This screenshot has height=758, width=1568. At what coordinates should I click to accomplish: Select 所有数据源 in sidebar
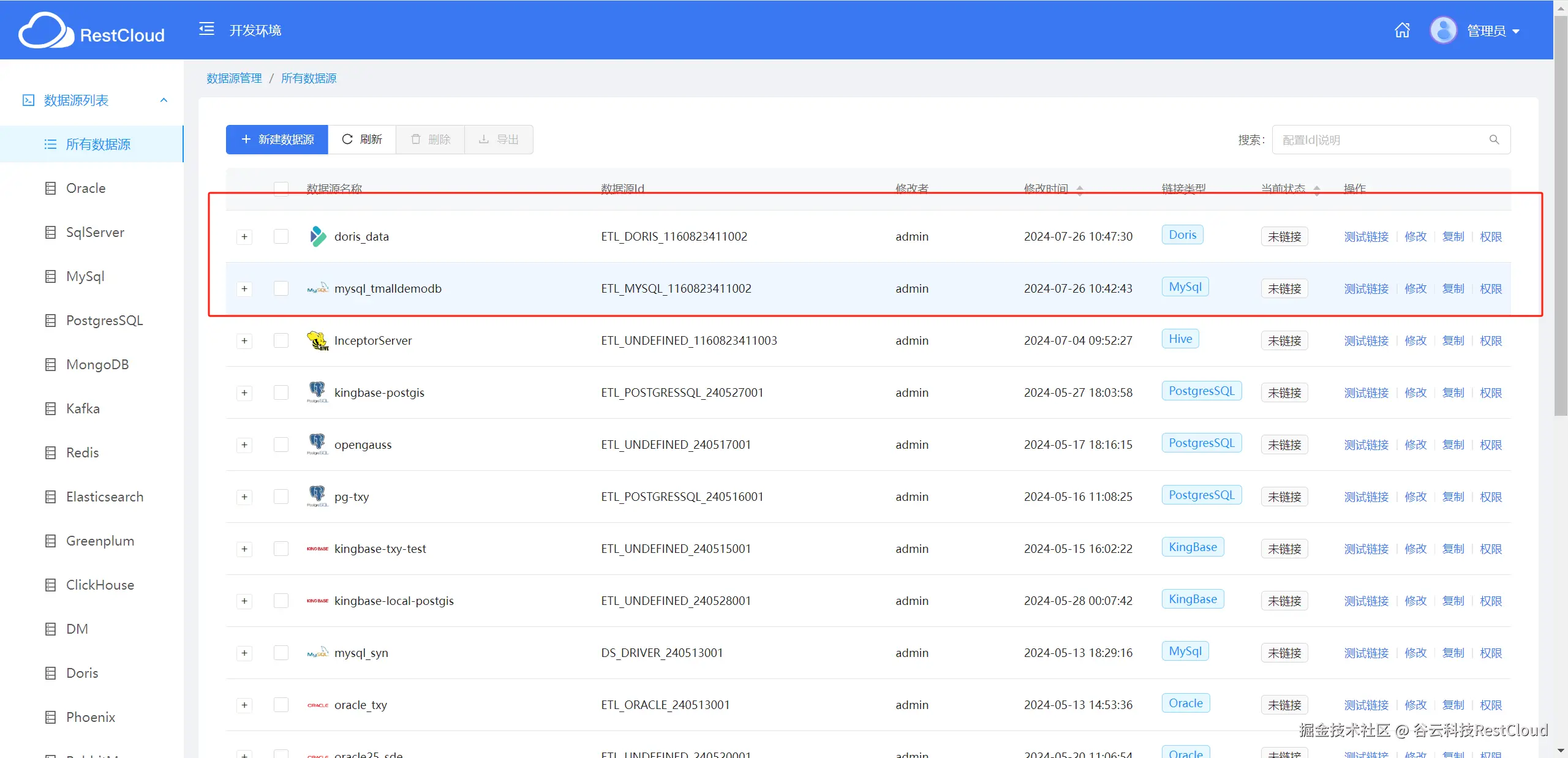pyautogui.click(x=92, y=144)
